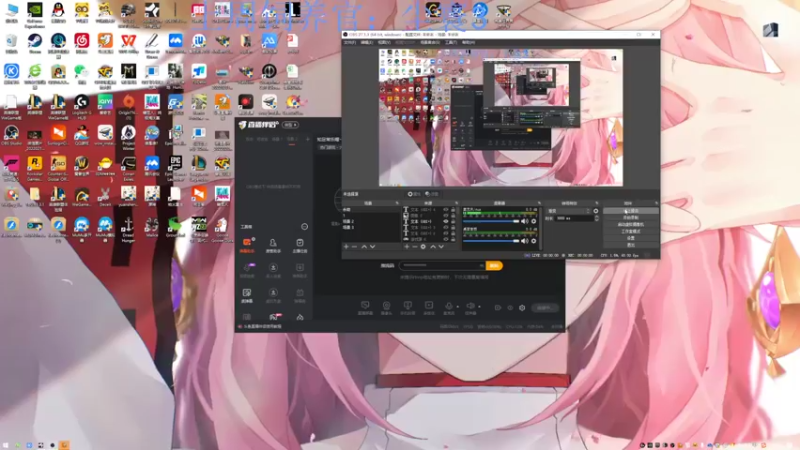Toggle visibility eye of first text source

point(446,210)
